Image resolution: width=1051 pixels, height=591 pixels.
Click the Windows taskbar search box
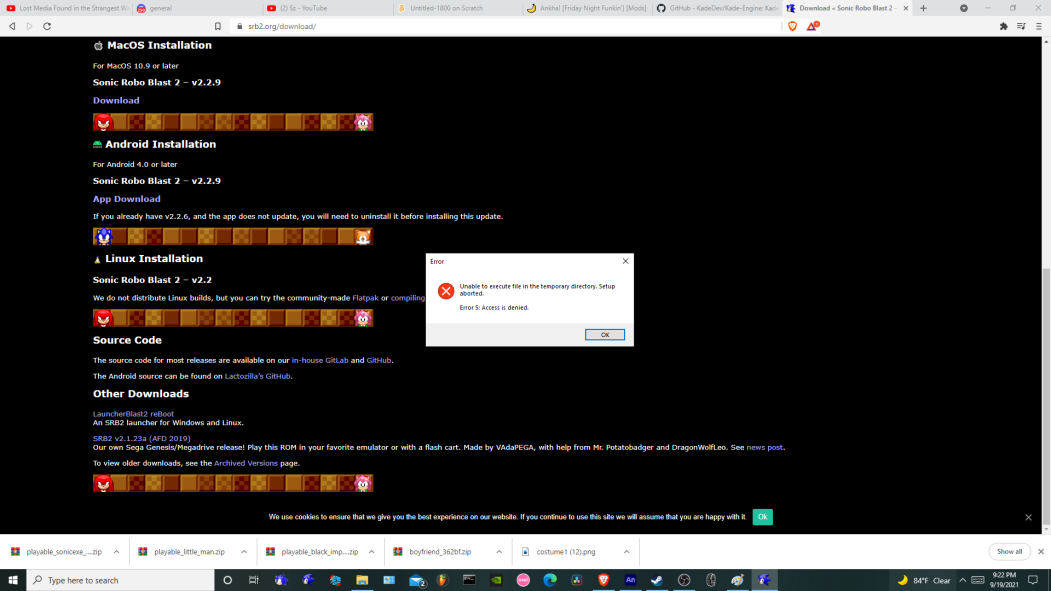120,580
